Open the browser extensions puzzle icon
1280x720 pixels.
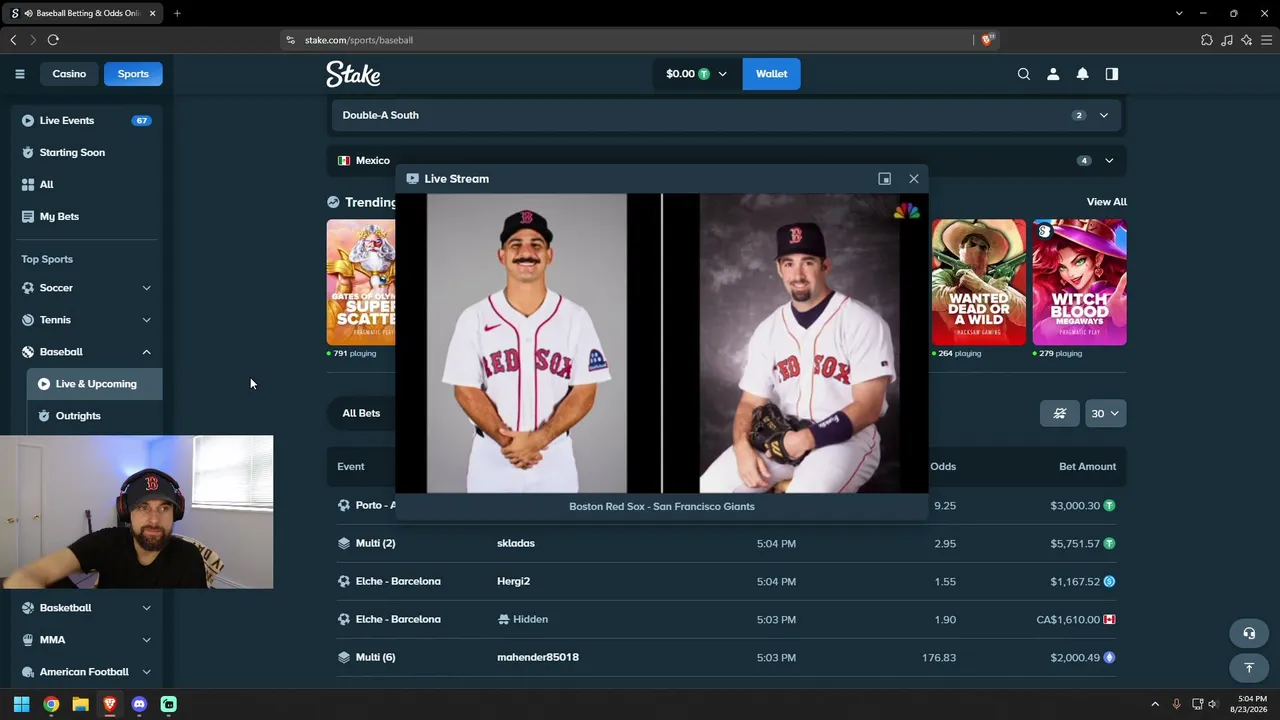coord(1207,40)
